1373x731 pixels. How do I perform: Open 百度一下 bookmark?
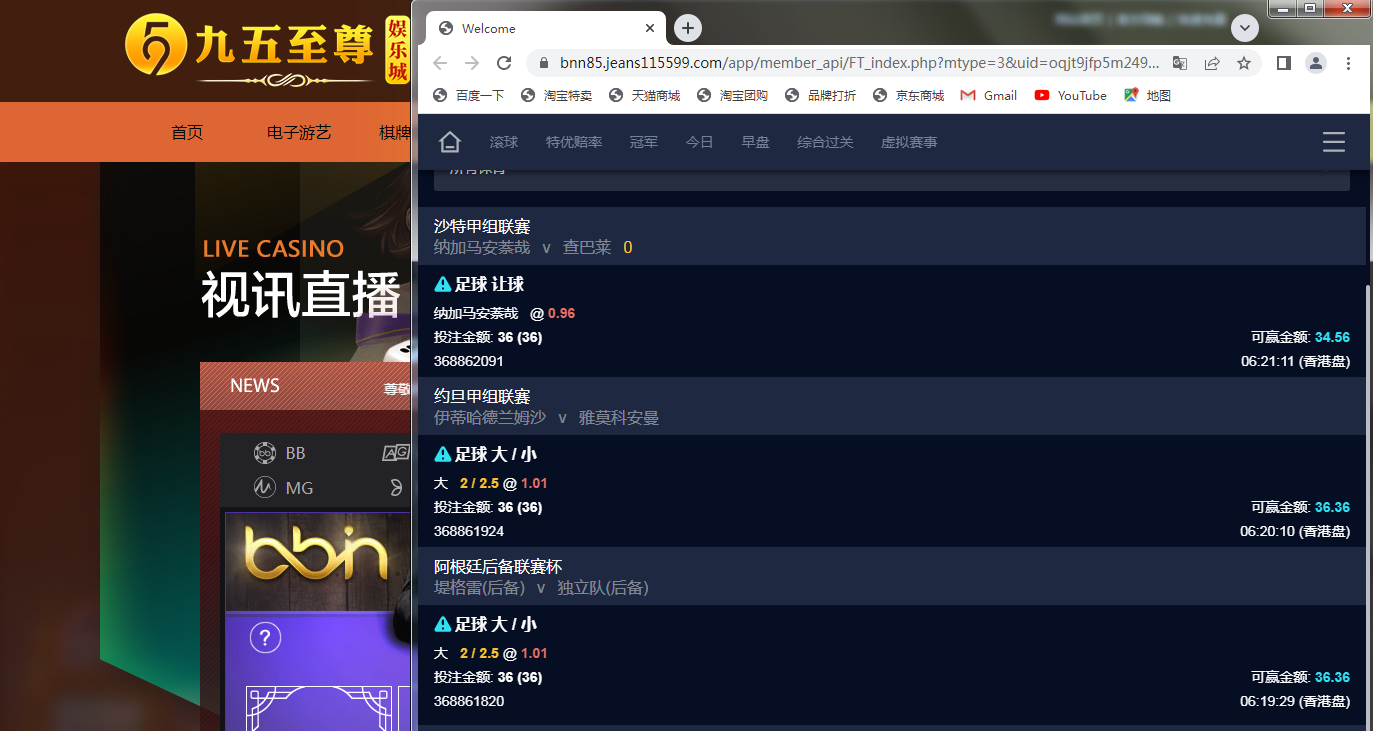pyautogui.click(x=468, y=96)
